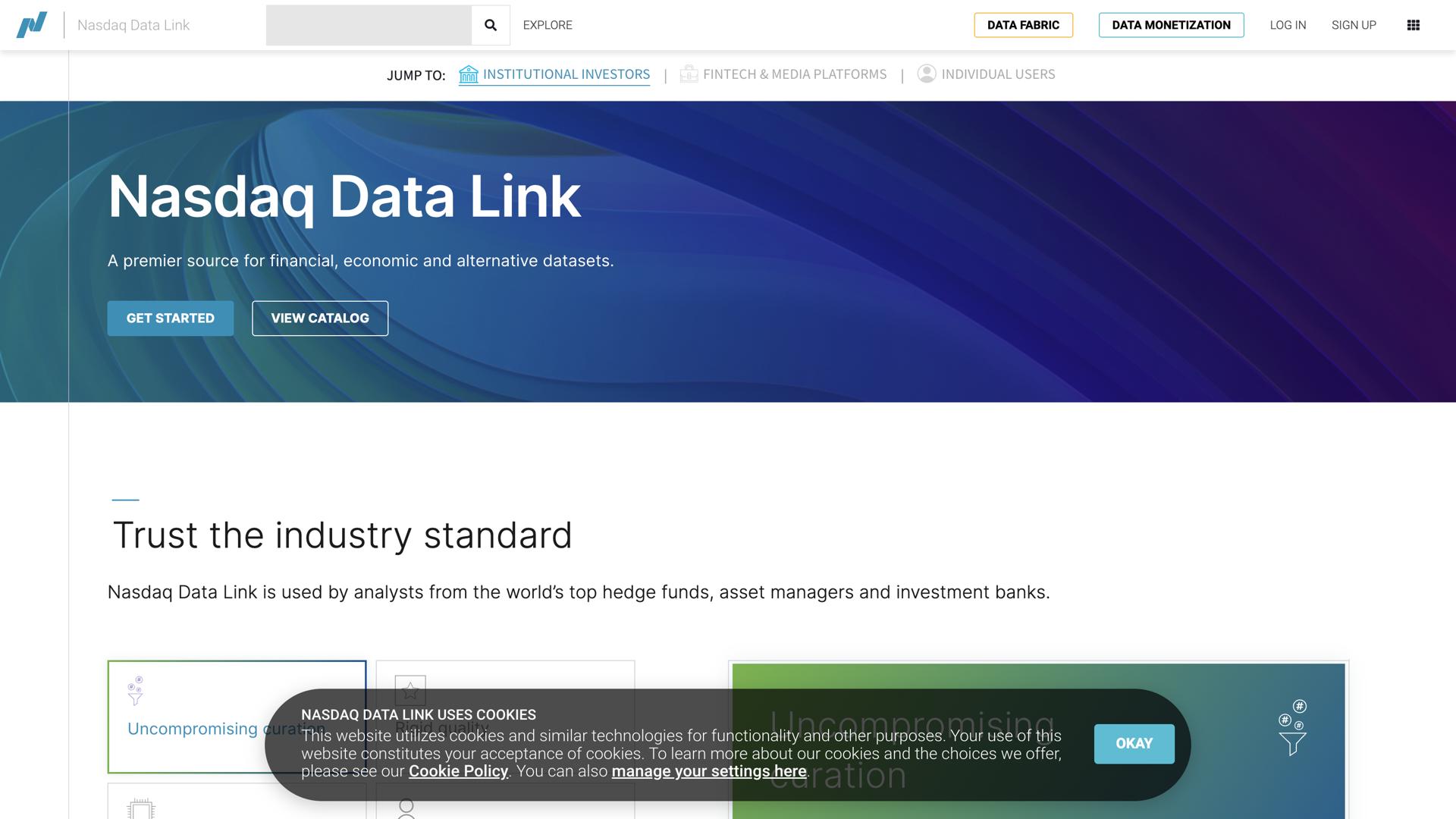Viewport: 1456px width, 819px height.
Task: Jump to Fintech & Media Platforms section
Action: [x=794, y=74]
